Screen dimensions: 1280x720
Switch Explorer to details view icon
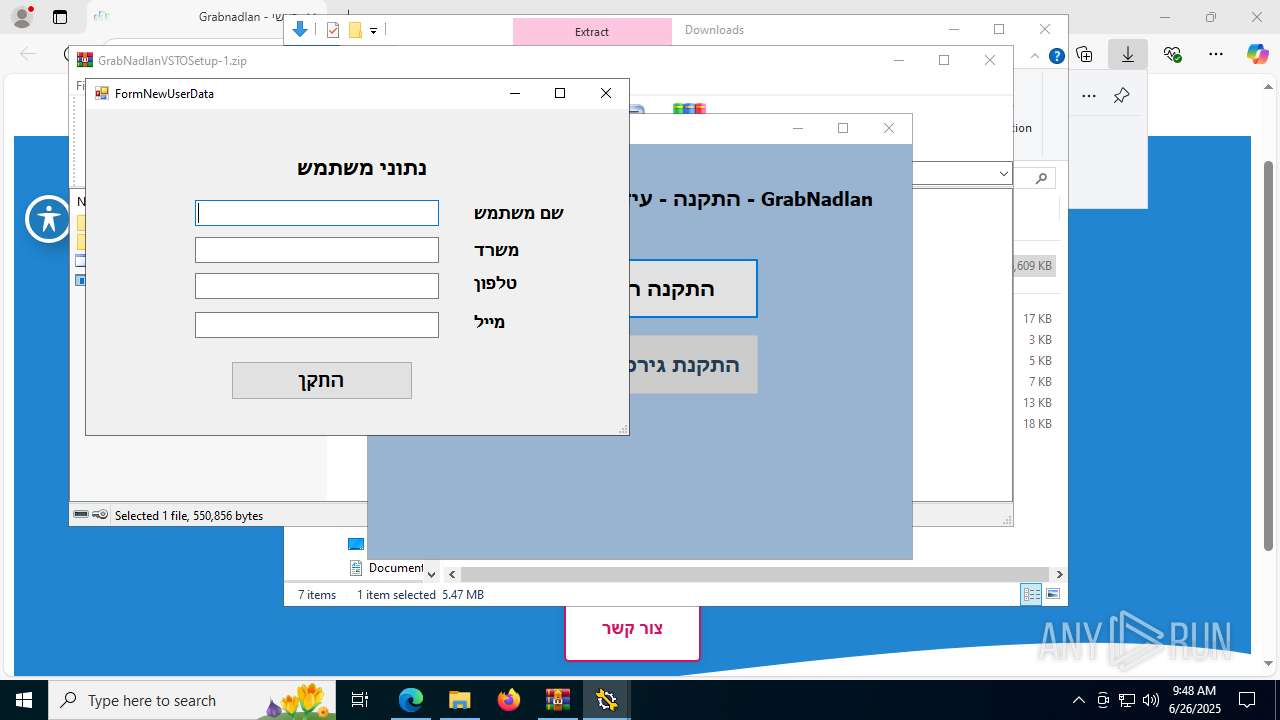(x=1031, y=594)
